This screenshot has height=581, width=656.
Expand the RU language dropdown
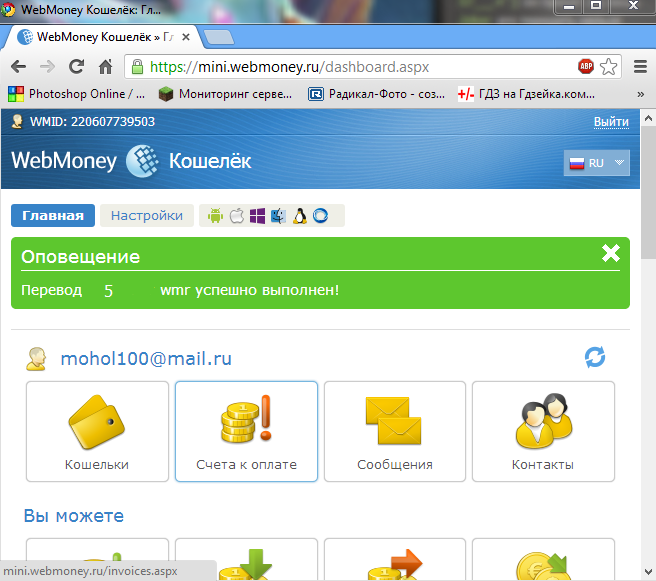tap(596, 163)
